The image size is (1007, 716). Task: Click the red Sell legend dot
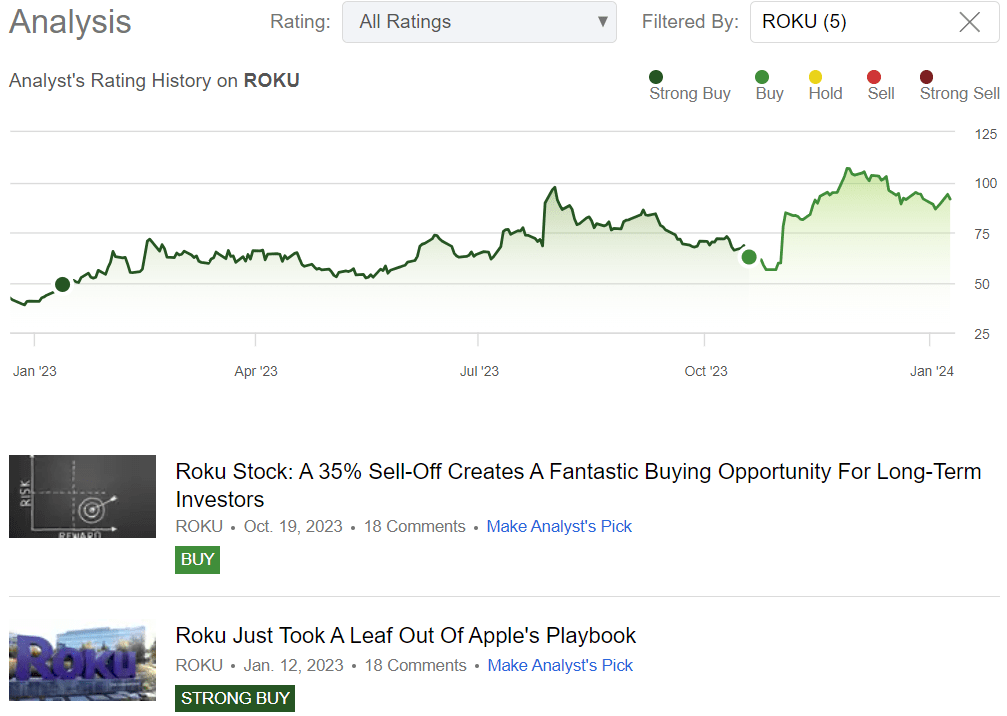(874, 77)
